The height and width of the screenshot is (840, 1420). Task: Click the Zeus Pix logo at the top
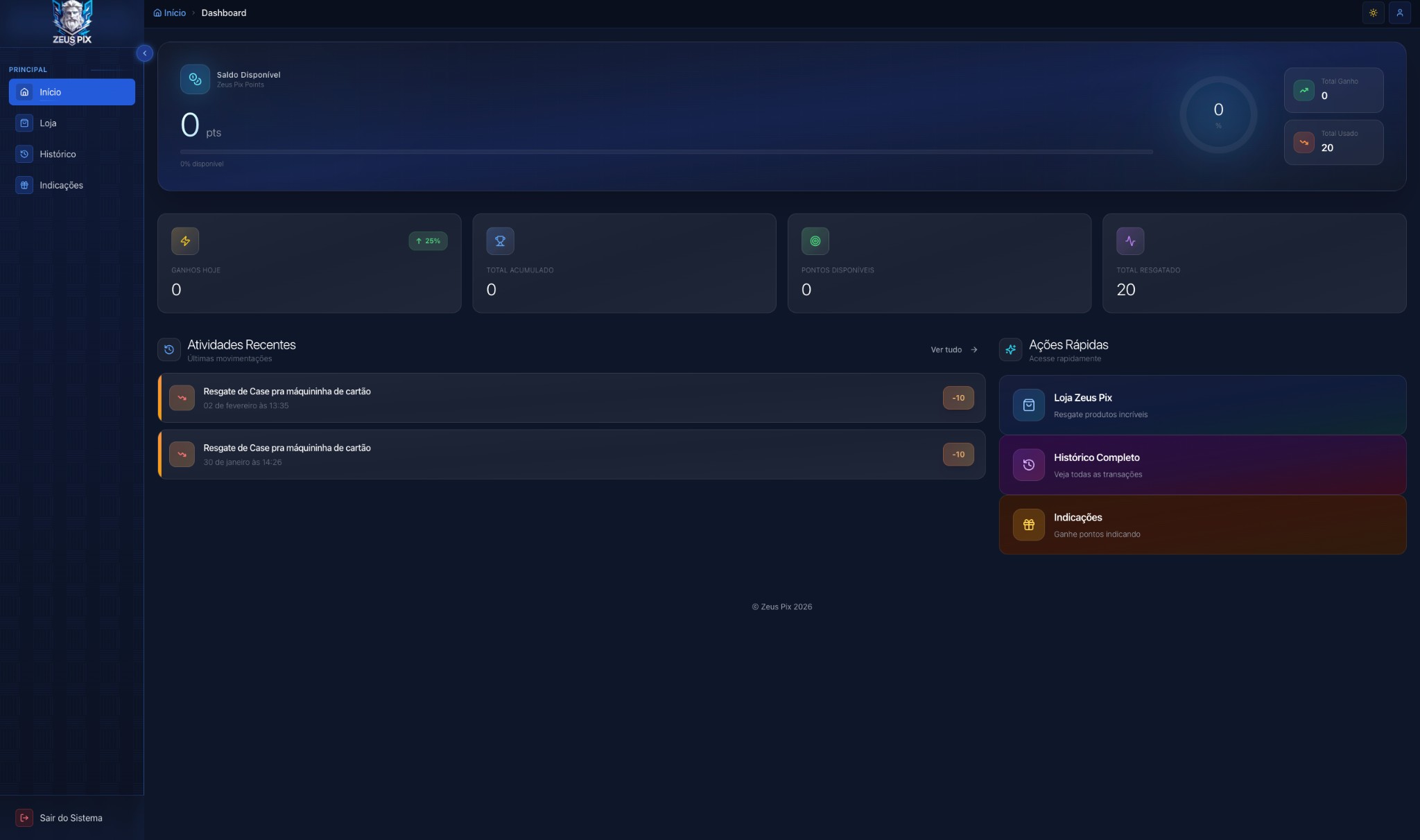click(72, 22)
